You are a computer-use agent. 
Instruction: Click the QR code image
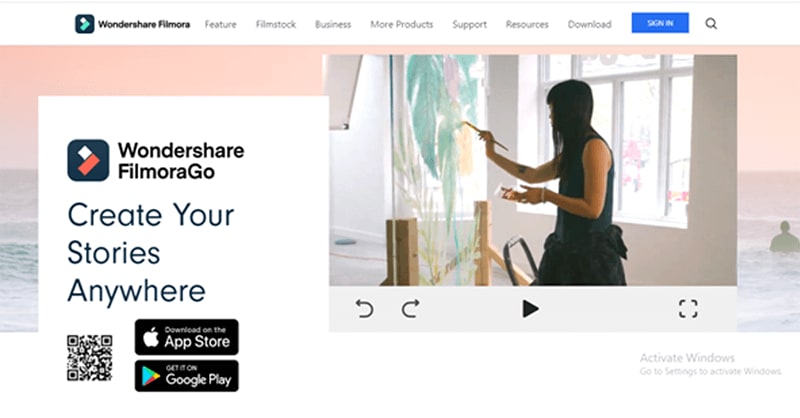(90, 358)
